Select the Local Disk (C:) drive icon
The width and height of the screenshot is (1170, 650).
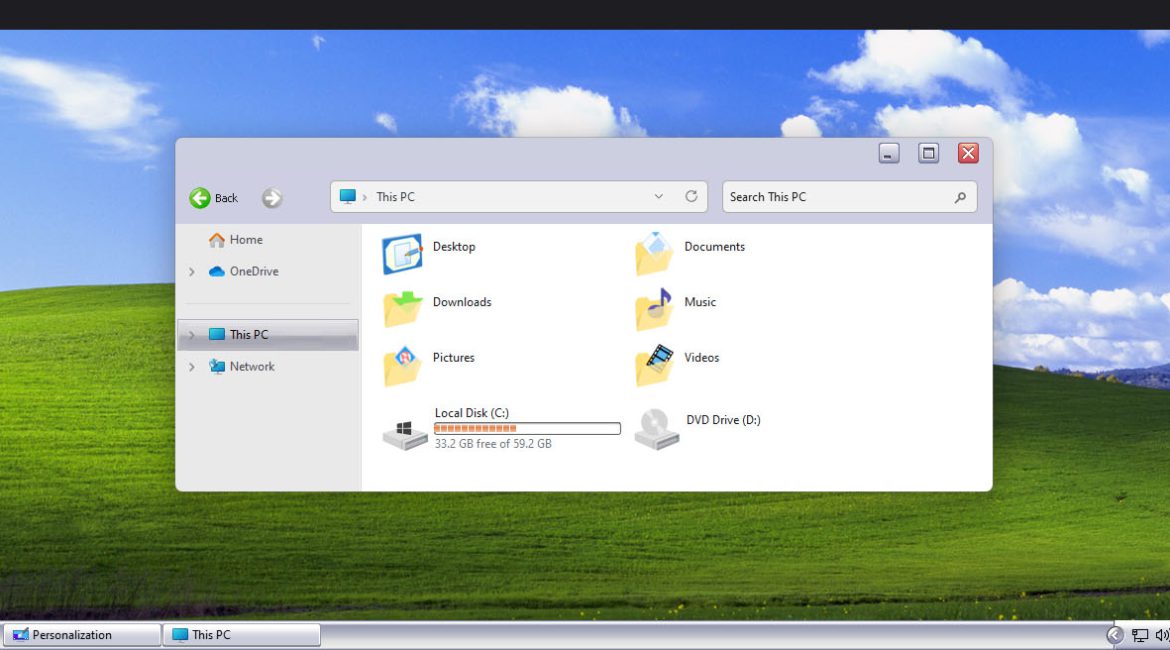(404, 434)
